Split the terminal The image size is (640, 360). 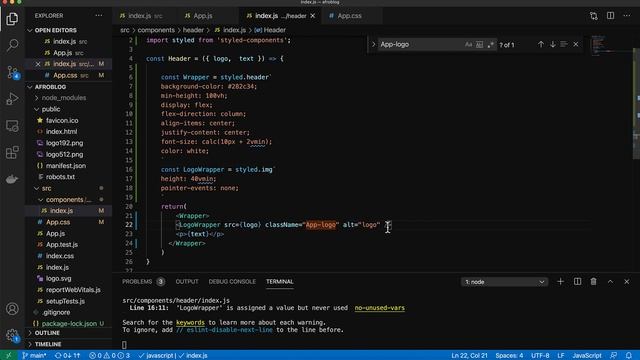point(577,282)
